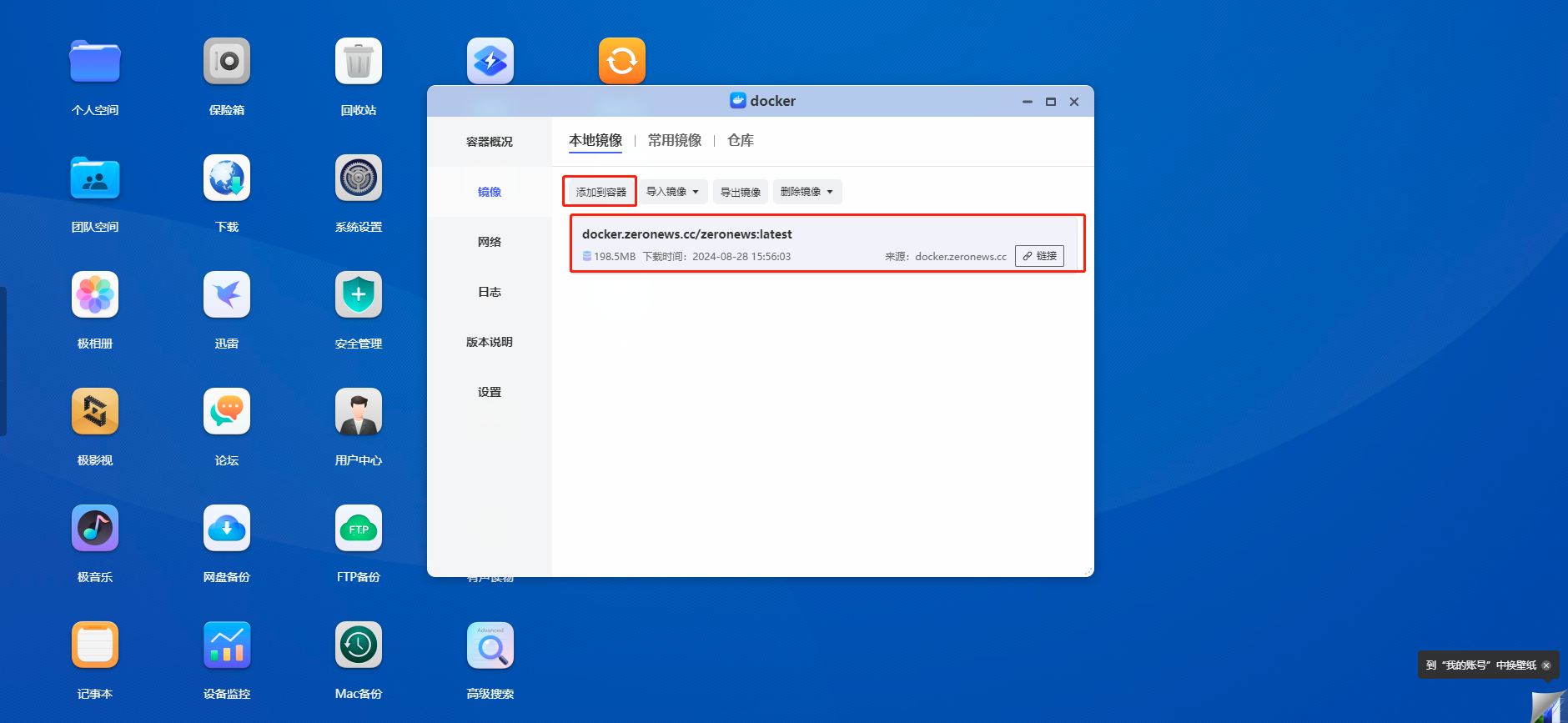Open the Mac备份 Time Machine icon
Image resolution: width=1568 pixels, height=723 pixels.
(359, 645)
